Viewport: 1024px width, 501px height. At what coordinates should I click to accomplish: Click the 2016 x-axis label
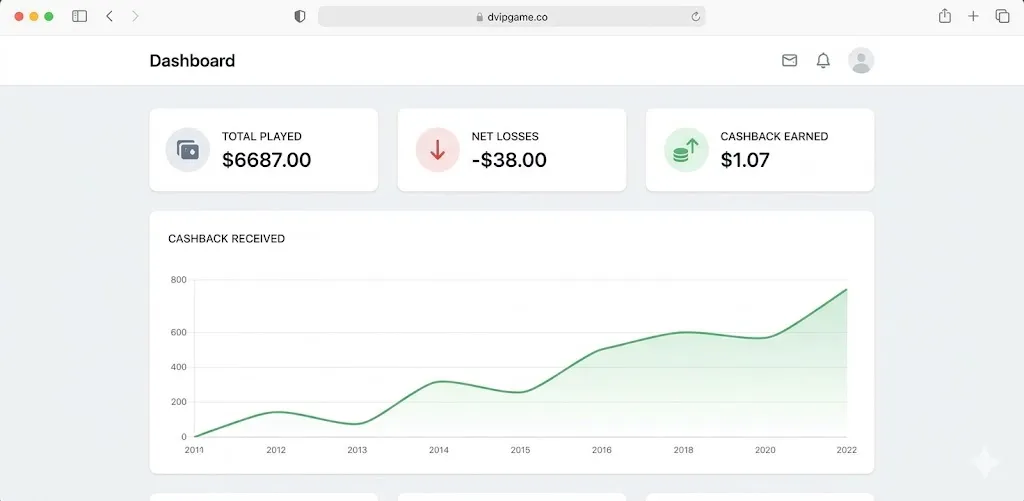tap(601, 450)
